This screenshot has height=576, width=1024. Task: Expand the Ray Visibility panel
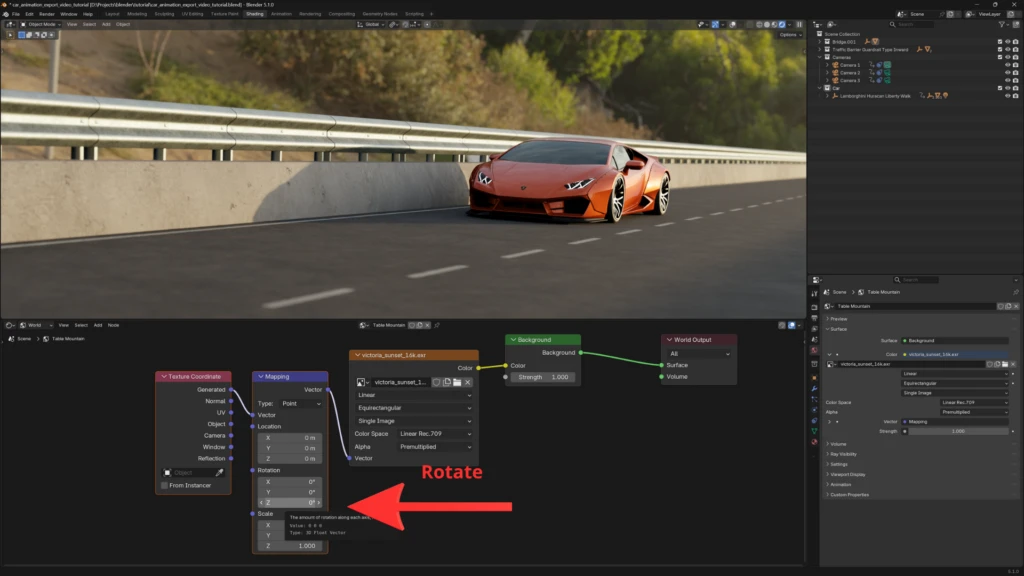click(842, 454)
